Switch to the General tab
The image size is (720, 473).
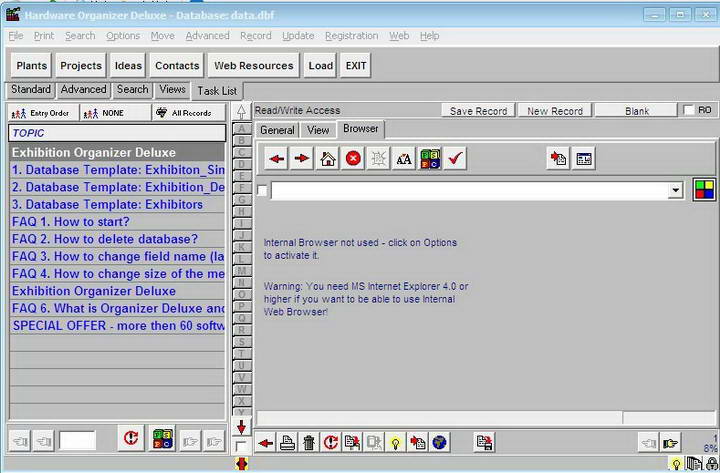[x=277, y=130]
